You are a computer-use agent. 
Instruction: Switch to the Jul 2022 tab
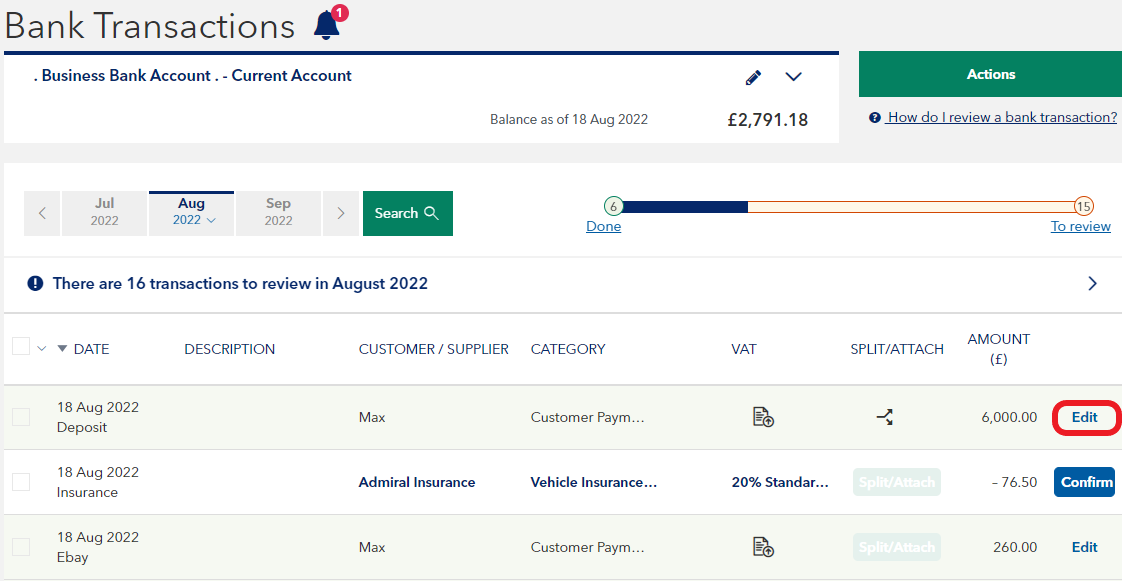coord(104,212)
